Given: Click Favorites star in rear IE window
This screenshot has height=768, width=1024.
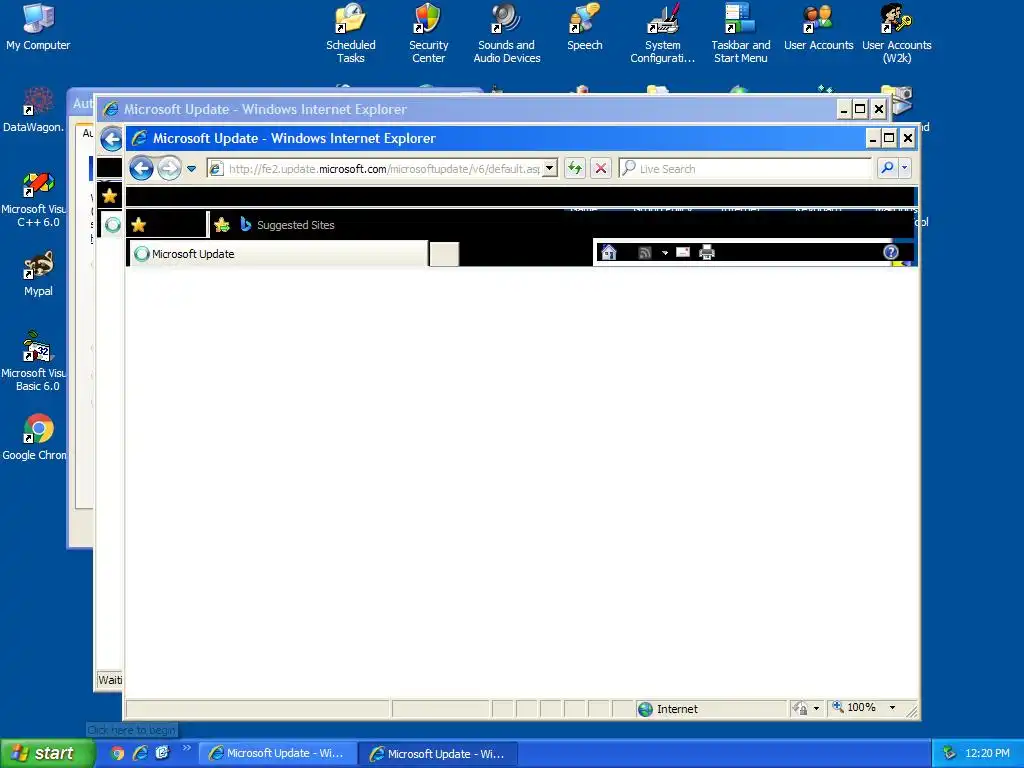Looking at the screenshot, I should click(110, 195).
